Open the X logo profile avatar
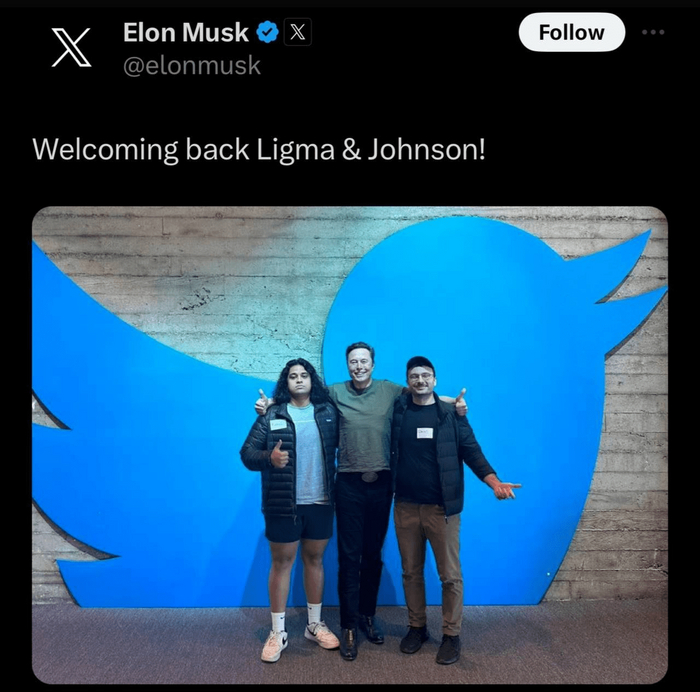Image resolution: width=700 pixels, height=692 pixels. [x=71, y=47]
